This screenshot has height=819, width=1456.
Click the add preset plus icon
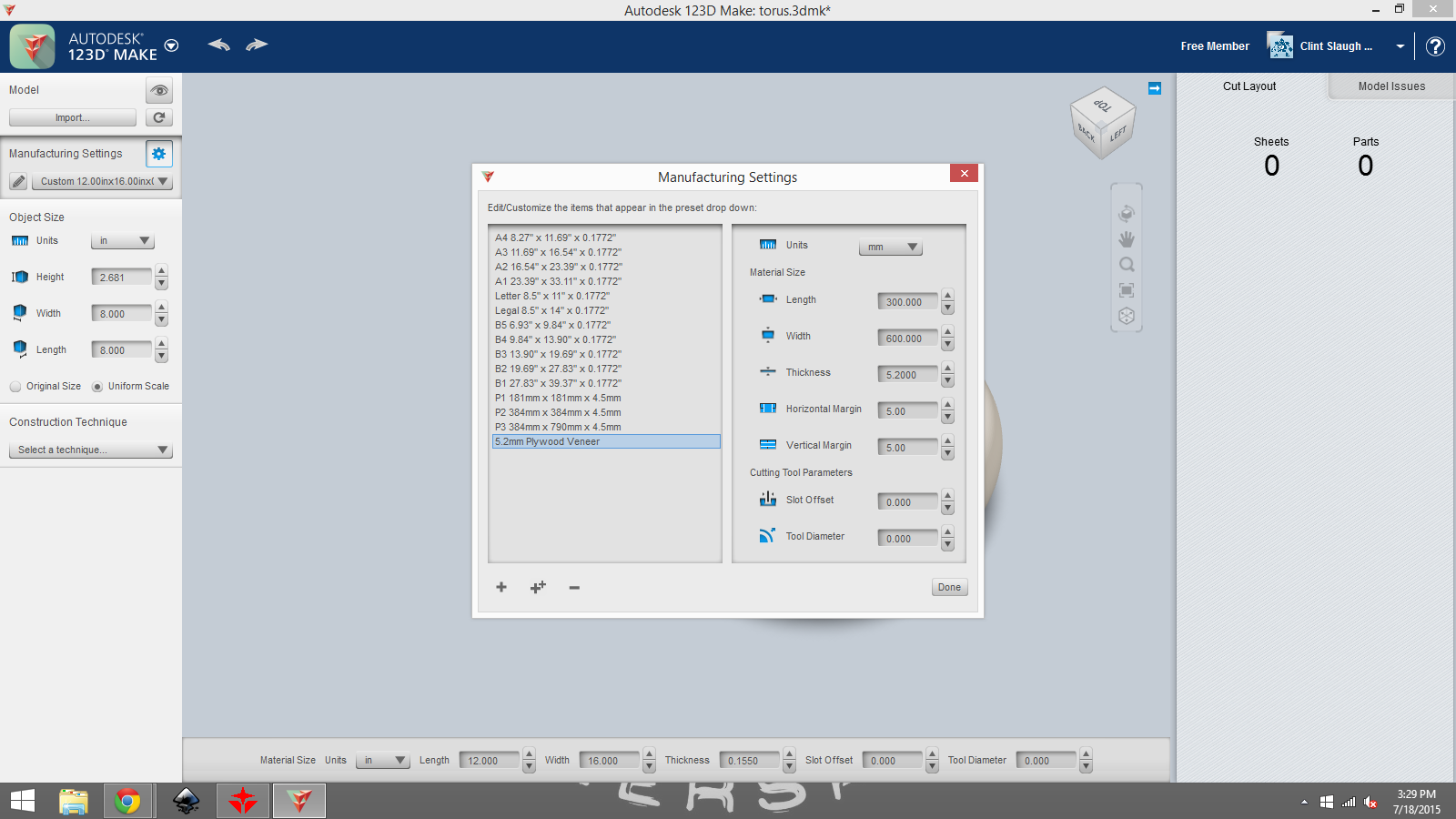(x=501, y=587)
